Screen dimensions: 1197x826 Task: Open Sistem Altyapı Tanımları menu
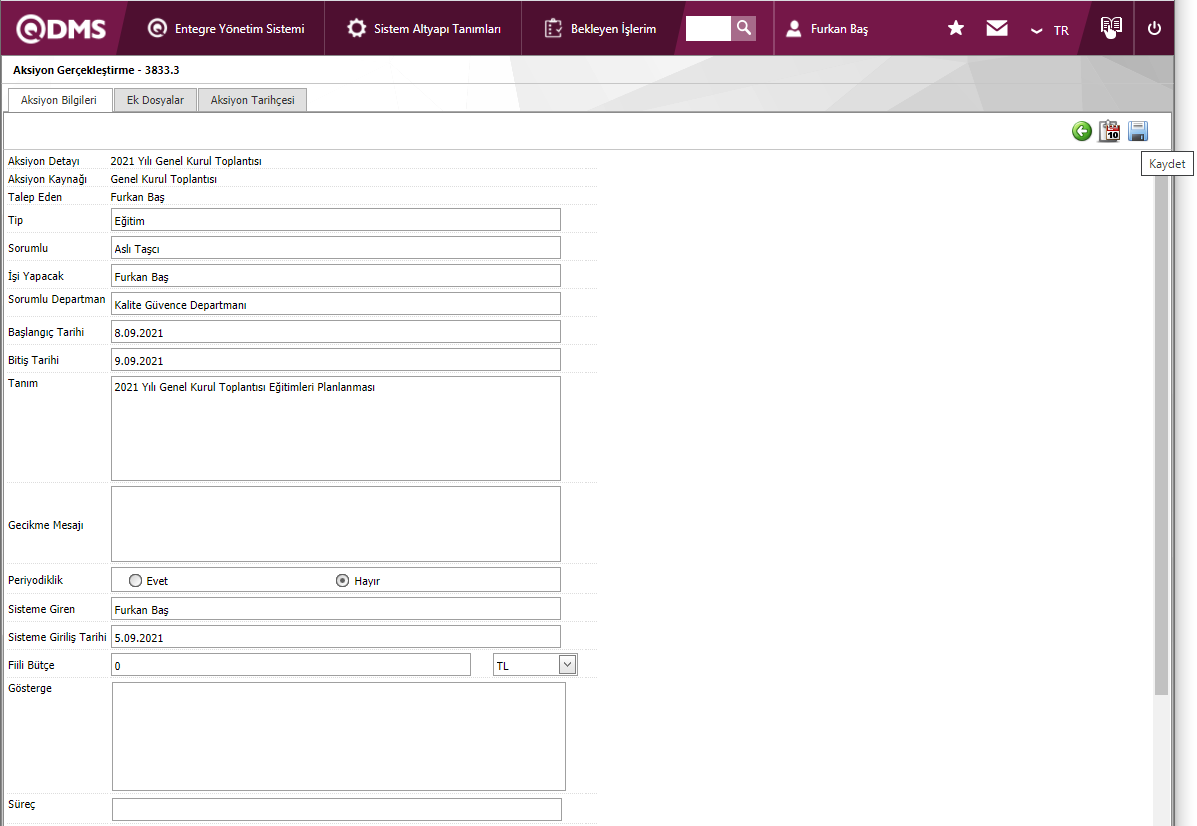click(424, 29)
